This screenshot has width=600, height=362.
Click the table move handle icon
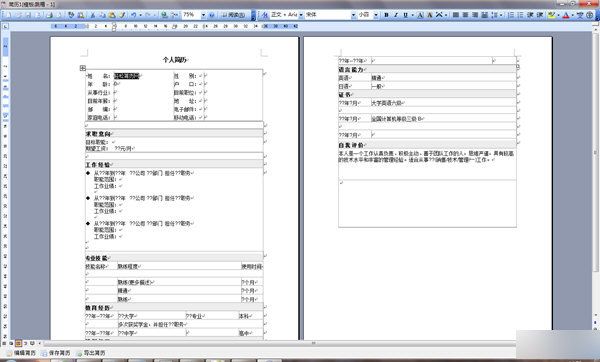[x=83, y=68]
